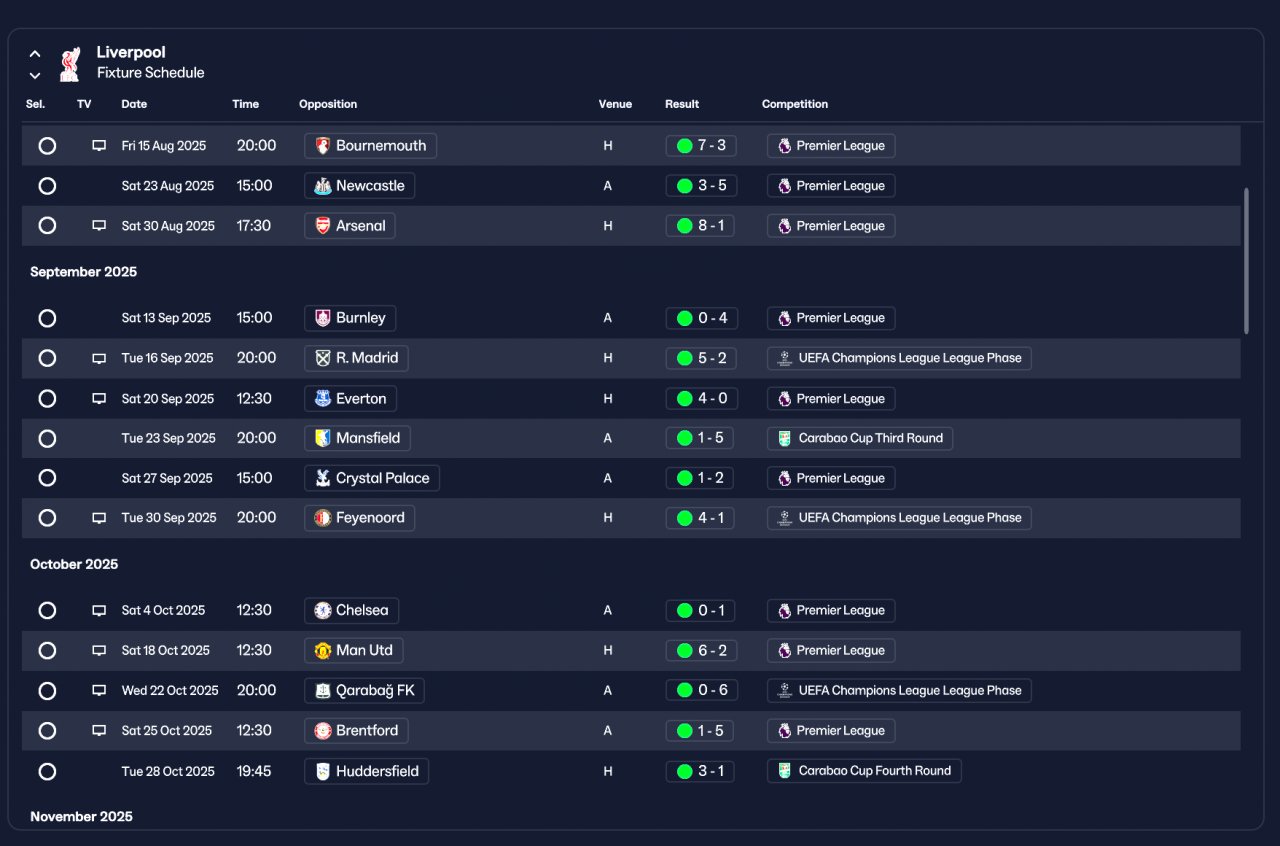Click the Carabao Cup icon on Mansfield row
The height and width of the screenshot is (846, 1280).
point(784,438)
